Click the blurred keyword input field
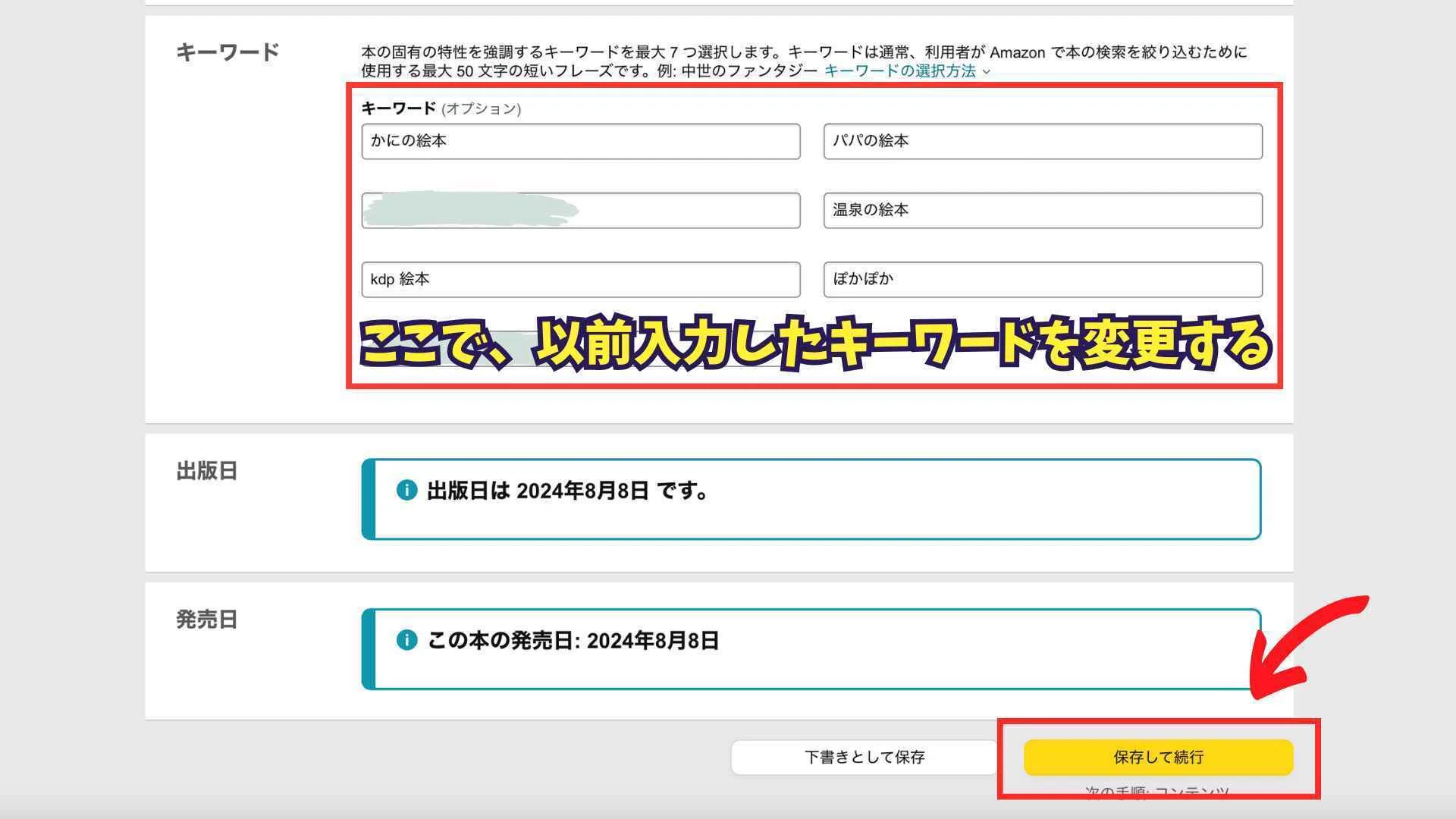The width and height of the screenshot is (1456, 819). pos(581,210)
